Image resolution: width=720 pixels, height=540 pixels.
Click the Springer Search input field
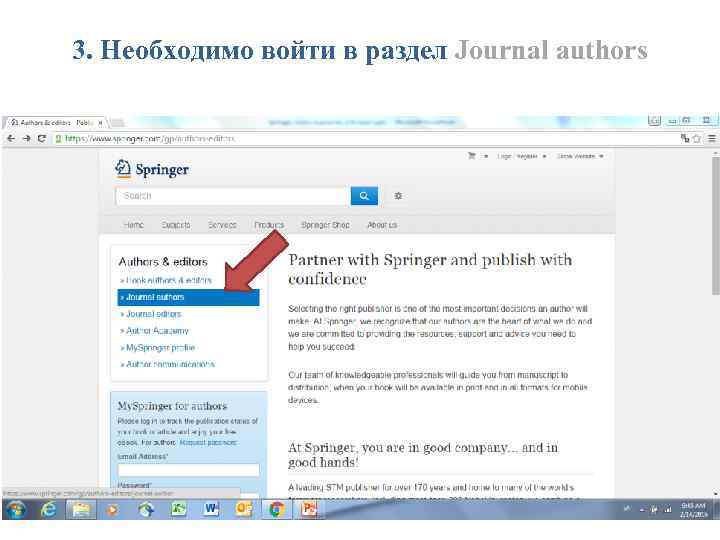(x=233, y=196)
